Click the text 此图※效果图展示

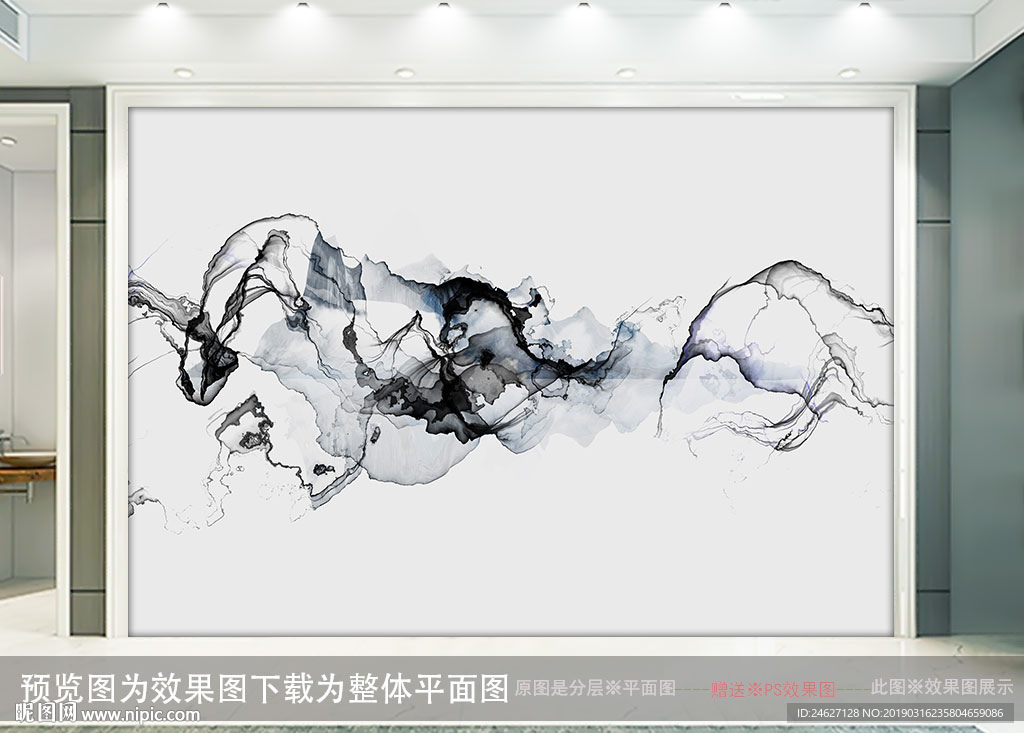(942, 687)
